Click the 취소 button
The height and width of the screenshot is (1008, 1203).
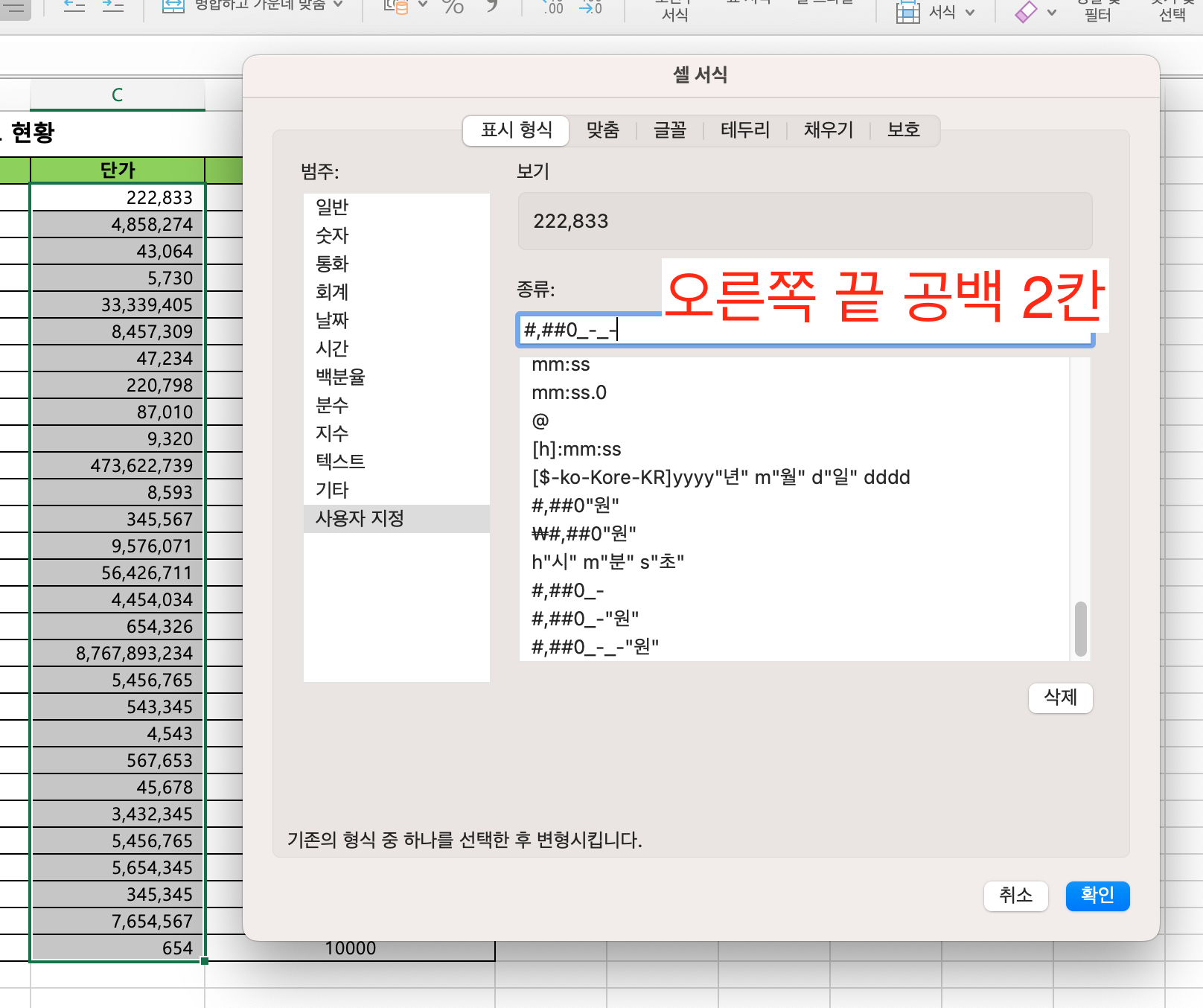[1016, 896]
